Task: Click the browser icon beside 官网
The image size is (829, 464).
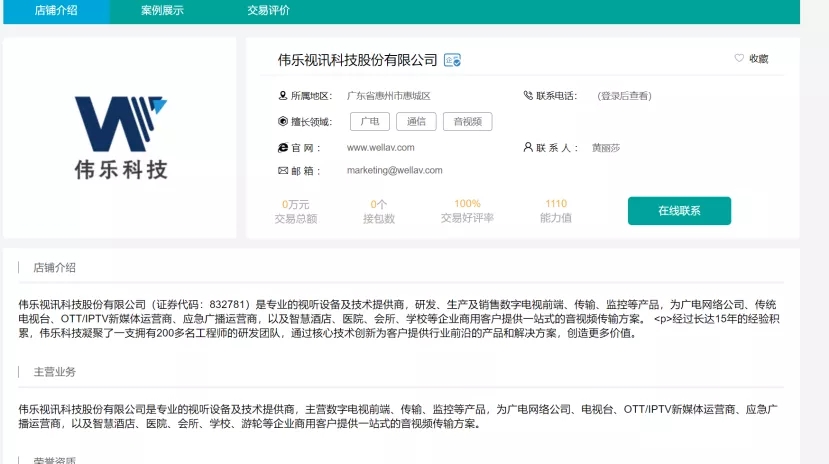Action: (283, 148)
